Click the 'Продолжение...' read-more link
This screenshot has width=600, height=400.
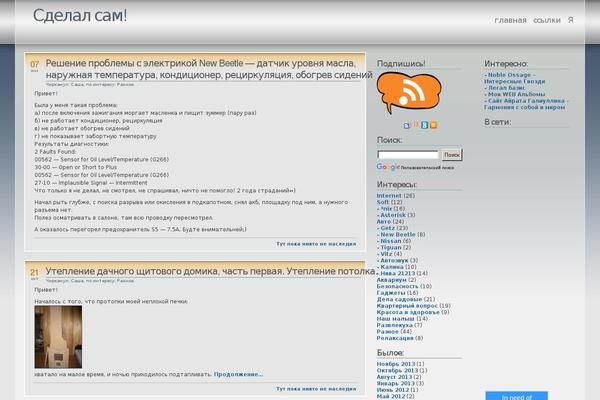click(x=238, y=374)
